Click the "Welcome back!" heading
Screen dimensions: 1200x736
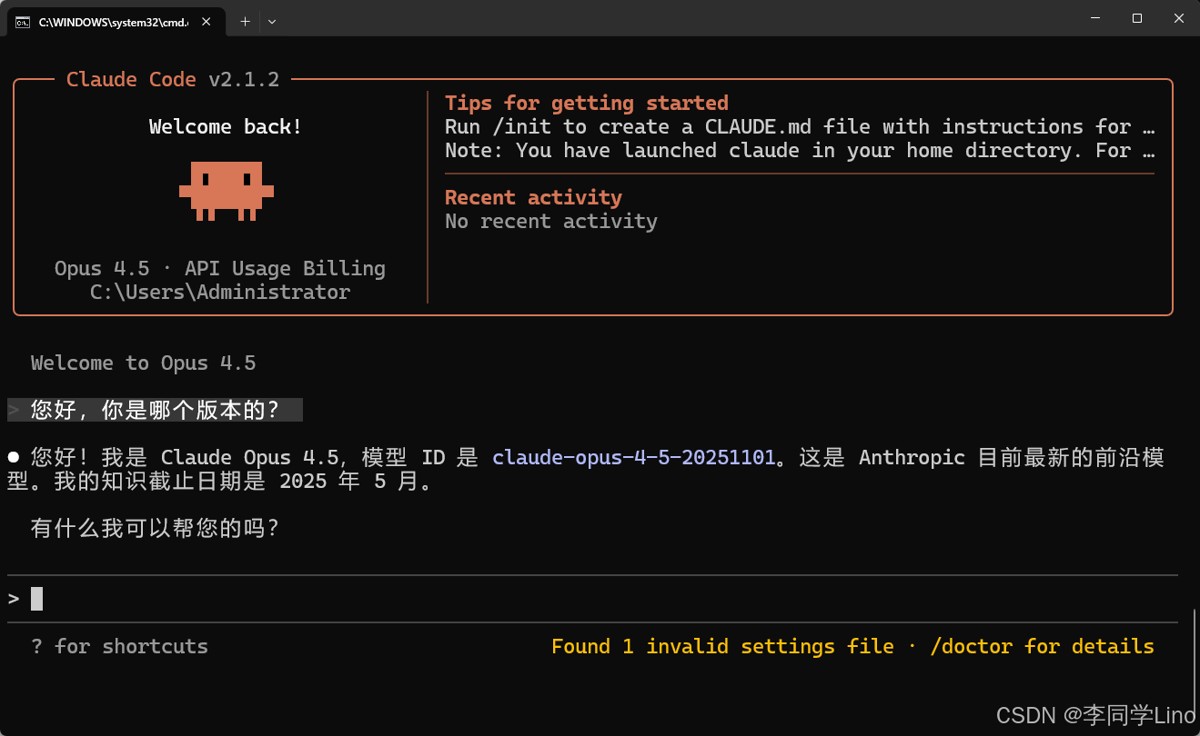click(226, 127)
